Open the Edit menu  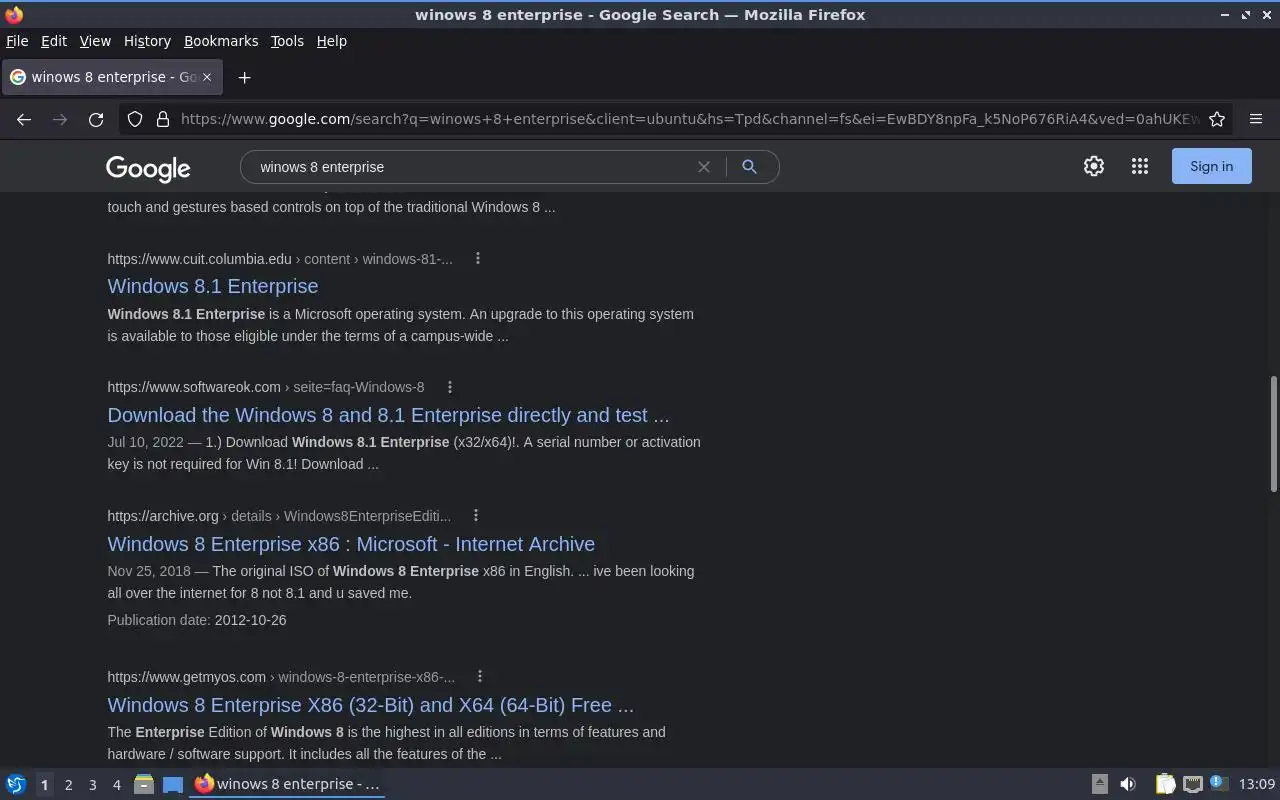(x=54, y=41)
